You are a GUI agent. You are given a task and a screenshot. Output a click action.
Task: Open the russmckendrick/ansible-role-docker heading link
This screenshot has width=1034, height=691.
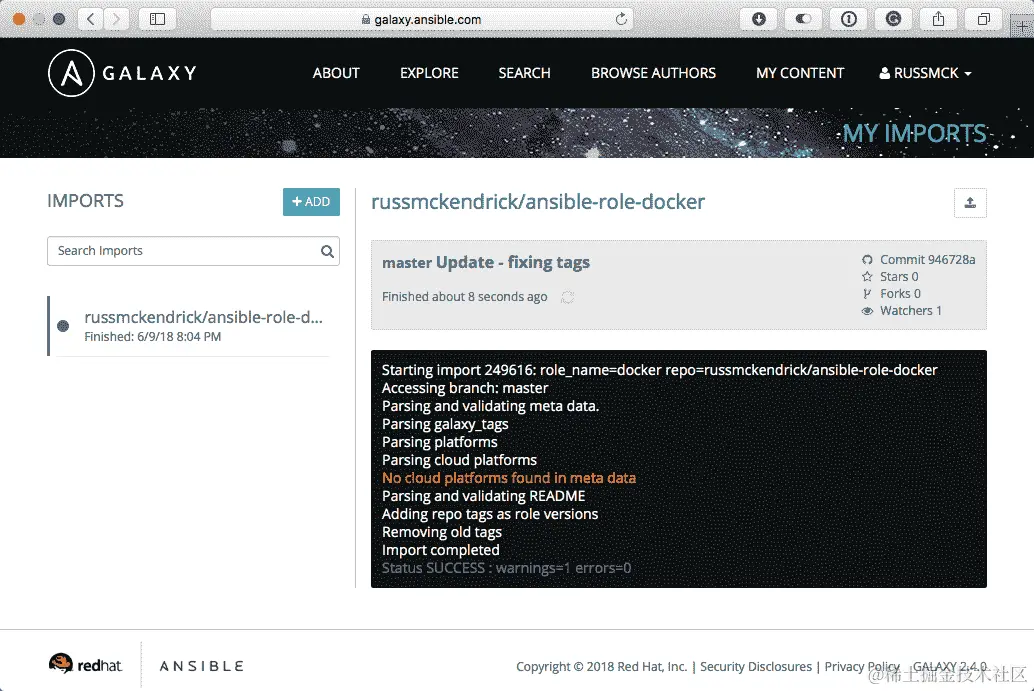(x=538, y=202)
